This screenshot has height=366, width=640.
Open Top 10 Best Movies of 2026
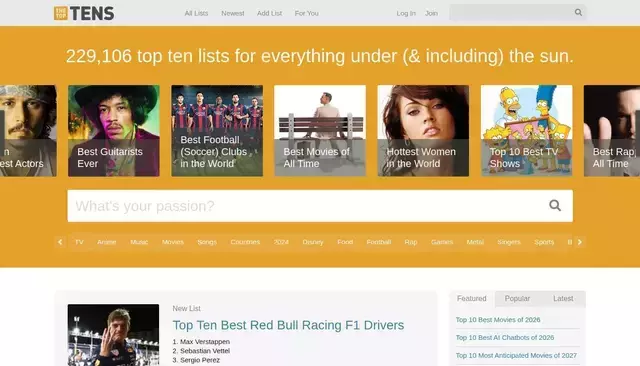pos(498,320)
